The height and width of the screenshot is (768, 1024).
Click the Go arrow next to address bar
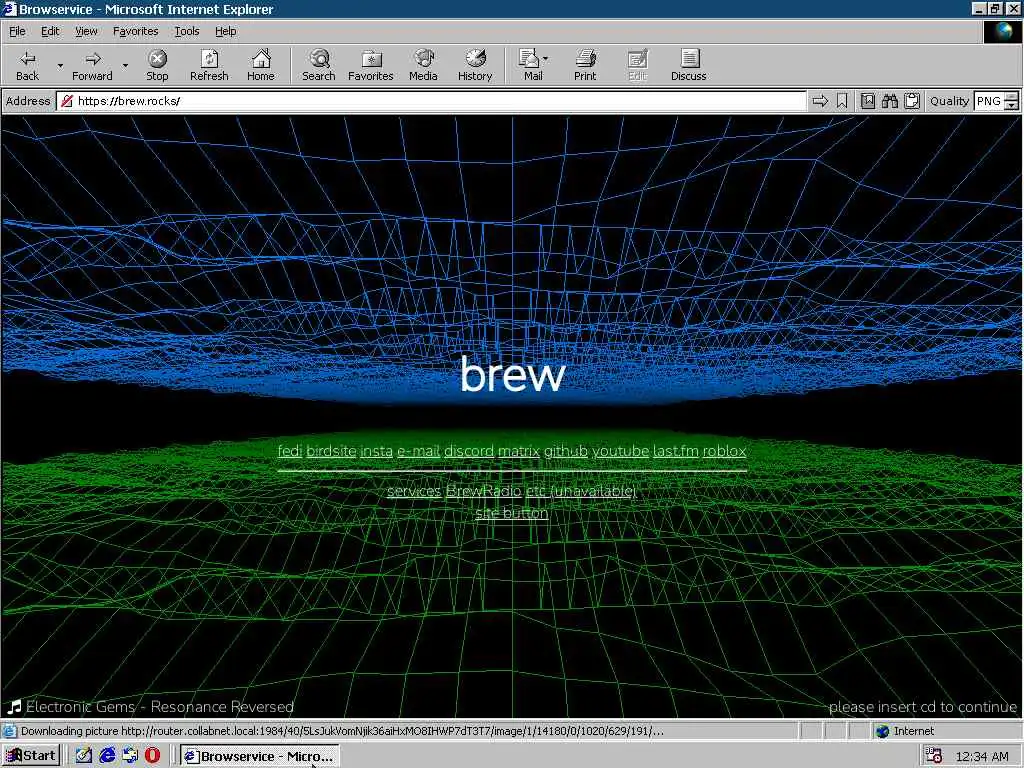(x=820, y=101)
